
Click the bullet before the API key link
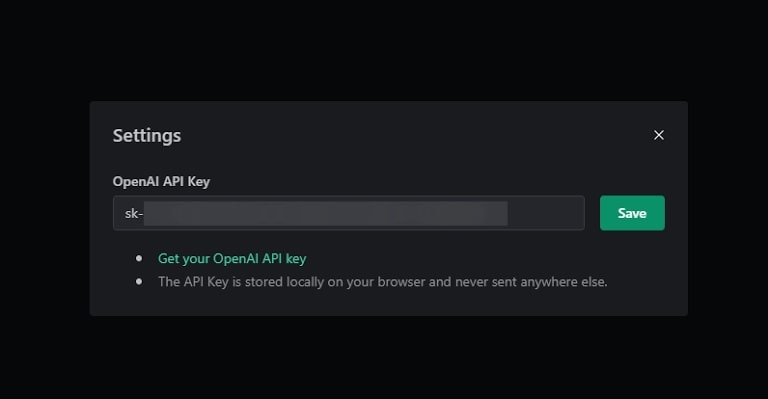pyautogui.click(x=139, y=258)
